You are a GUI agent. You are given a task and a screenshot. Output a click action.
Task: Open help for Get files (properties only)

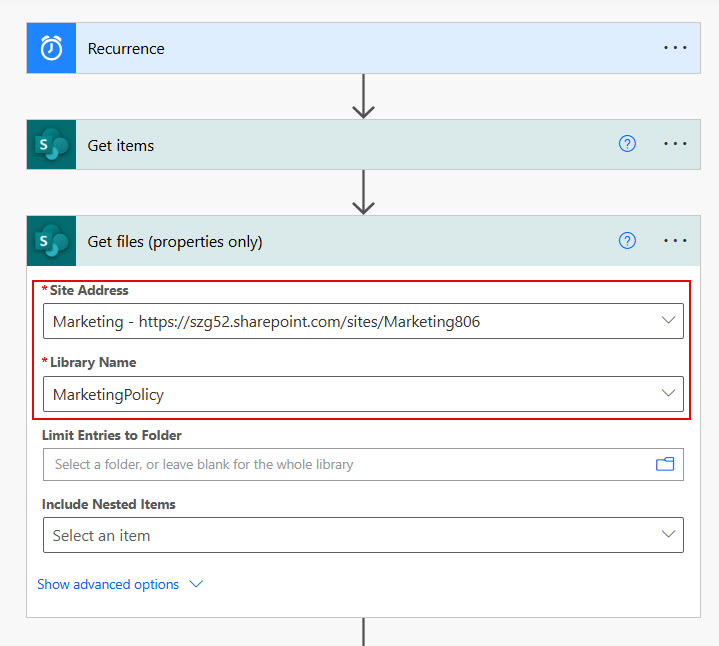(627, 241)
